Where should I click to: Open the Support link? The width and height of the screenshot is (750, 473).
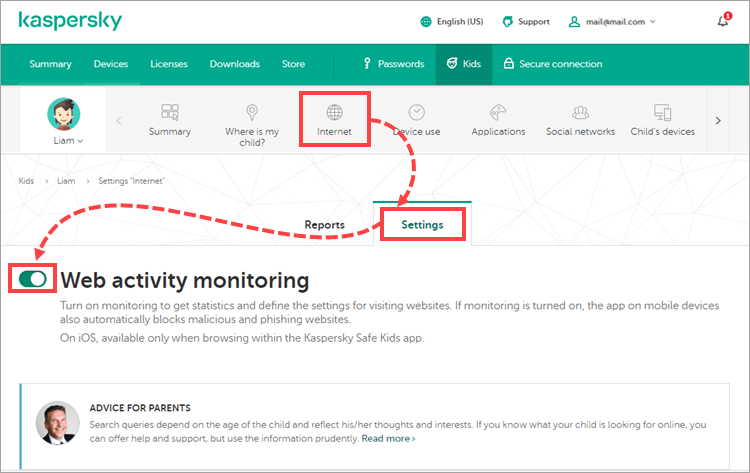[525, 21]
